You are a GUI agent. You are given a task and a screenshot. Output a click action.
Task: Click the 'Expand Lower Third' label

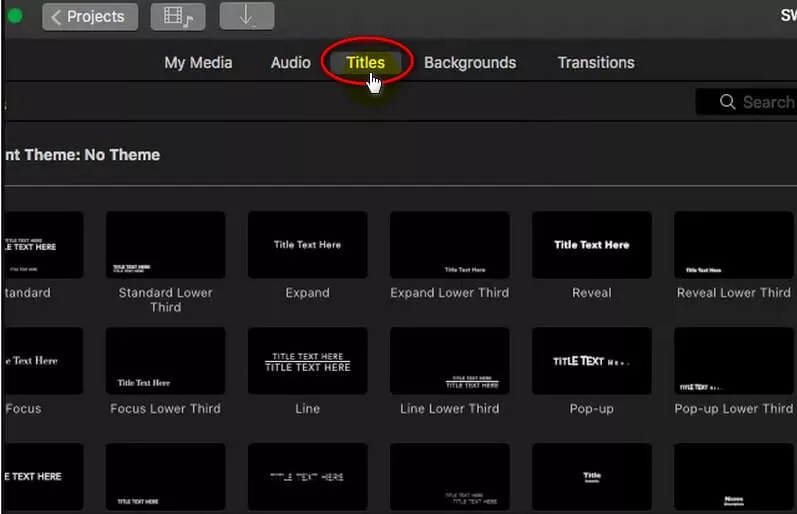[x=449, y=293]
